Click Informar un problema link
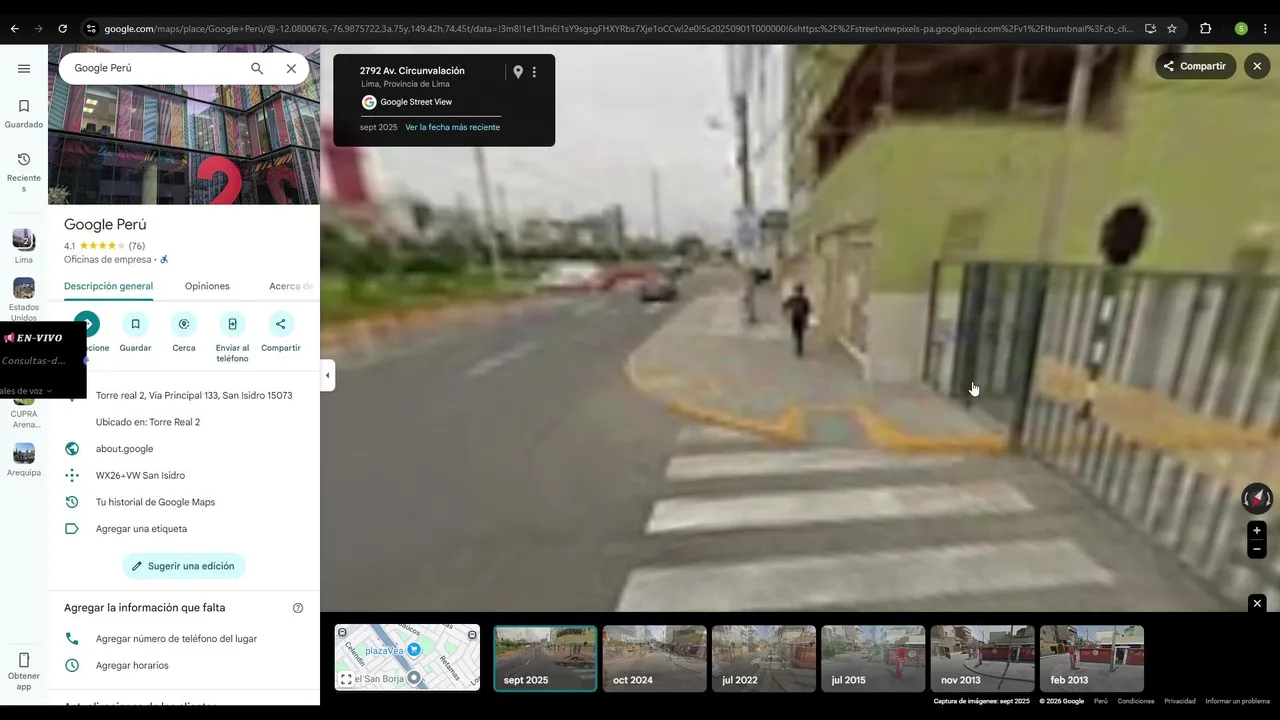 (x=1238, y=701)
